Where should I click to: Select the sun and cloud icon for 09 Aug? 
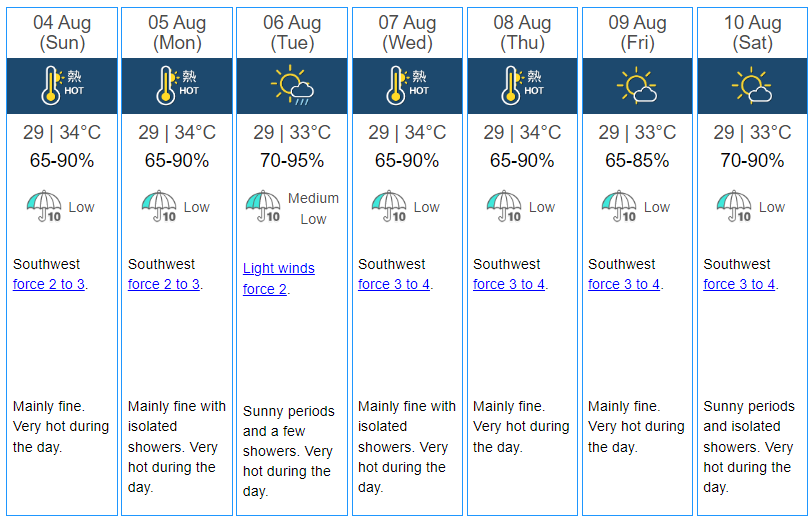click(637, 85)
